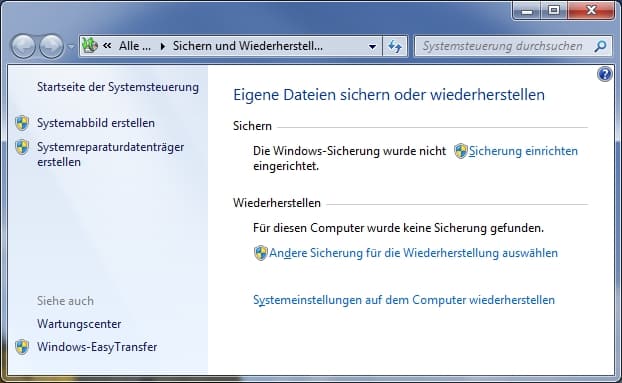The width and height of the screenshot is (622, 383).
Task: Click 'Systemabbild erstellen' in the sidebar
Action: [x=96, y=123]
